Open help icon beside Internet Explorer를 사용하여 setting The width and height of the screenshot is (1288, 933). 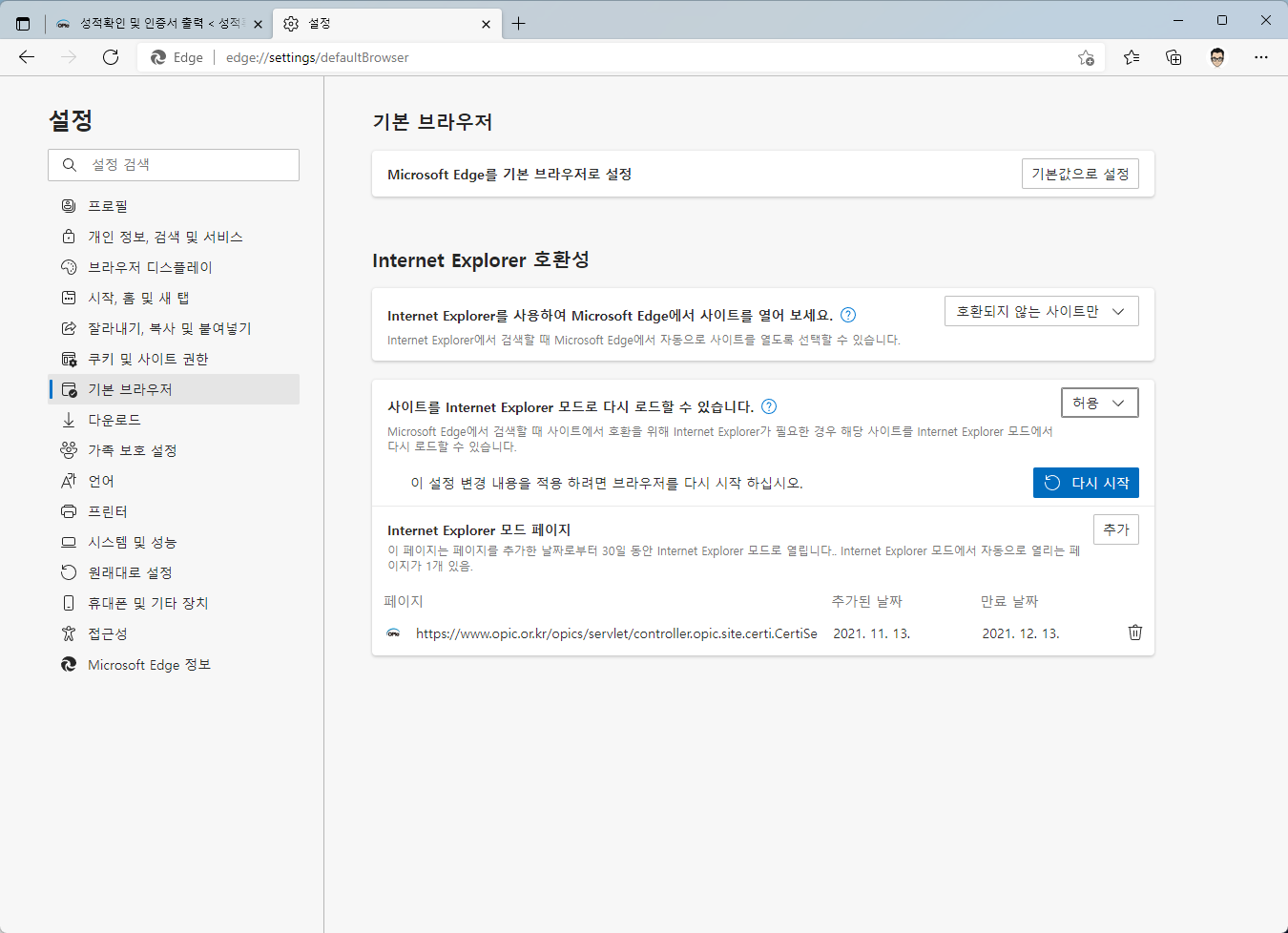point(848,315)
